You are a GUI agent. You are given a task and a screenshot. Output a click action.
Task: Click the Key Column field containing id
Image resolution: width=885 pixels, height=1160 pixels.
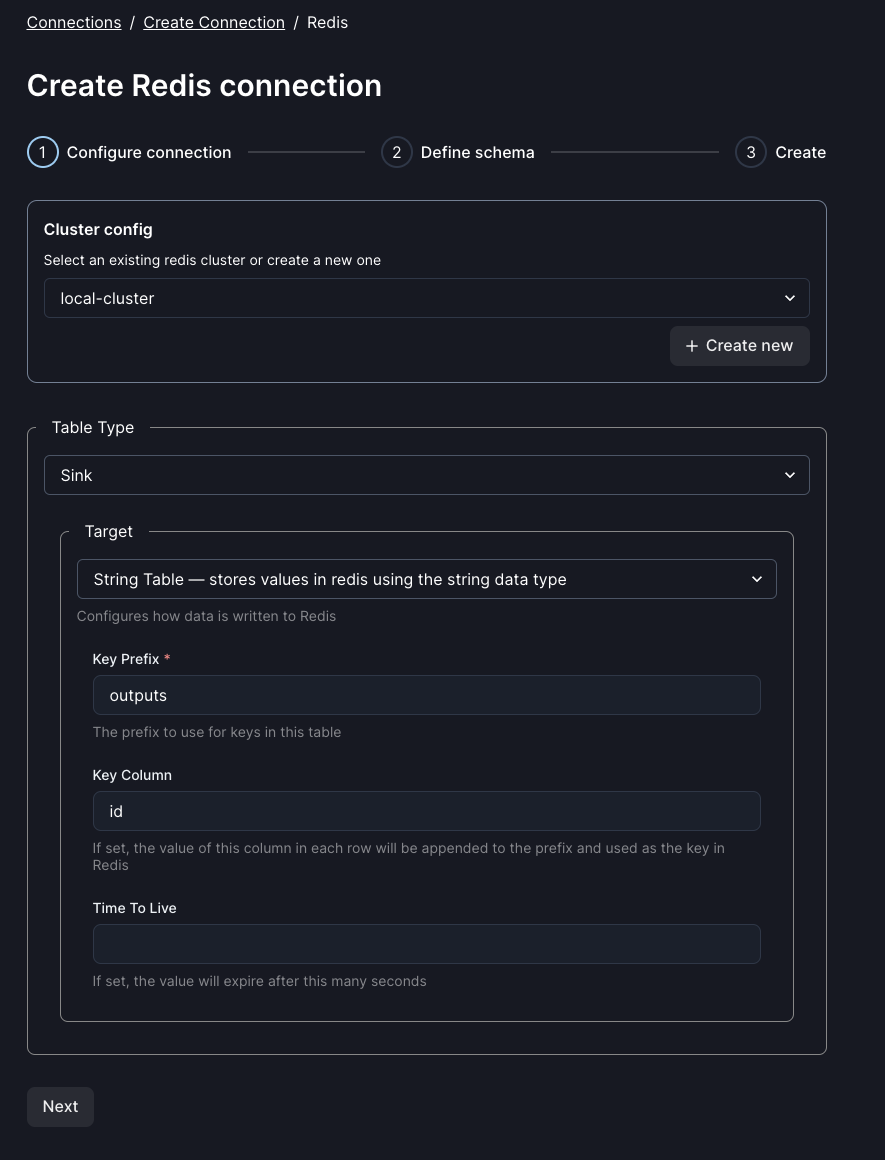427,811
